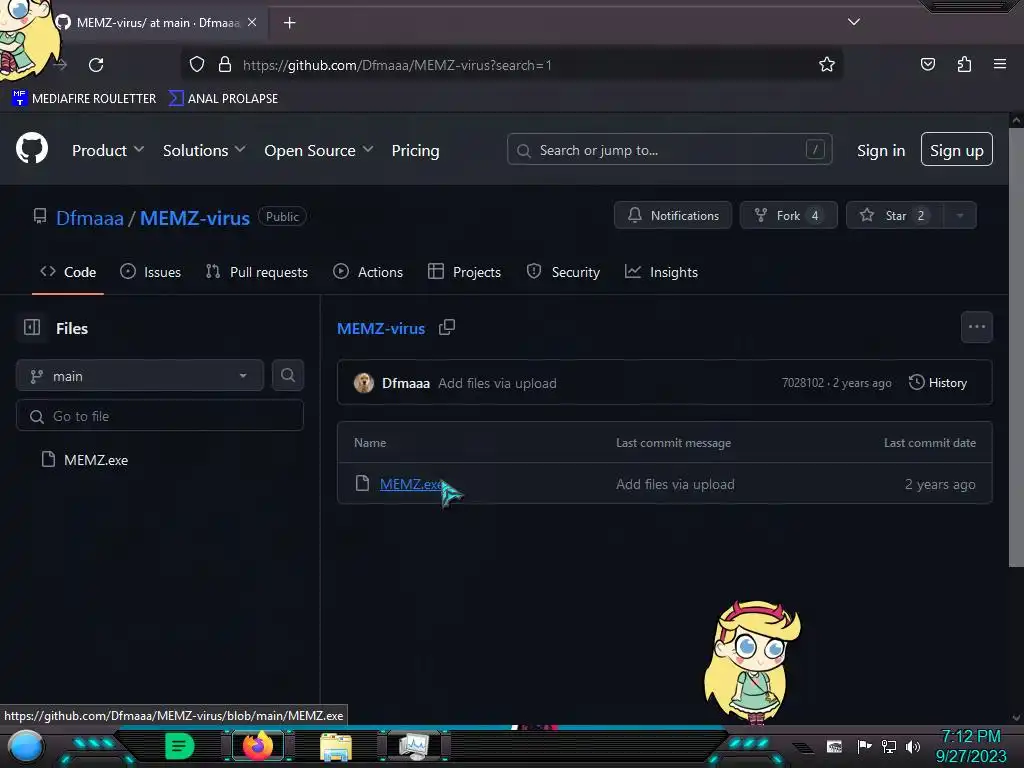The image size is (1024, 768).
Task: Click the Add files via upload commit message
Action: [497, 383]
